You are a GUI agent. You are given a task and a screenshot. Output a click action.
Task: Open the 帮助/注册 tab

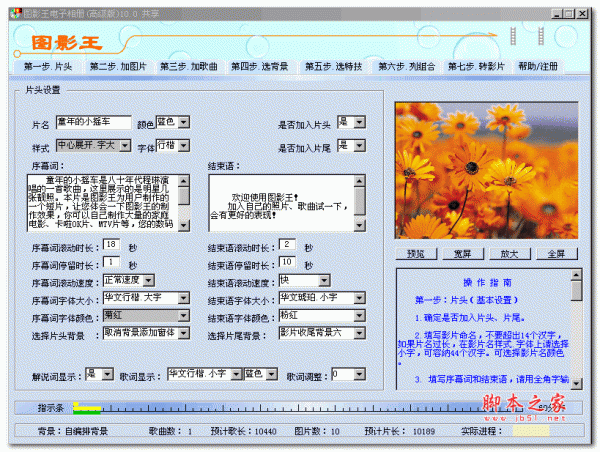pos(538,67)
